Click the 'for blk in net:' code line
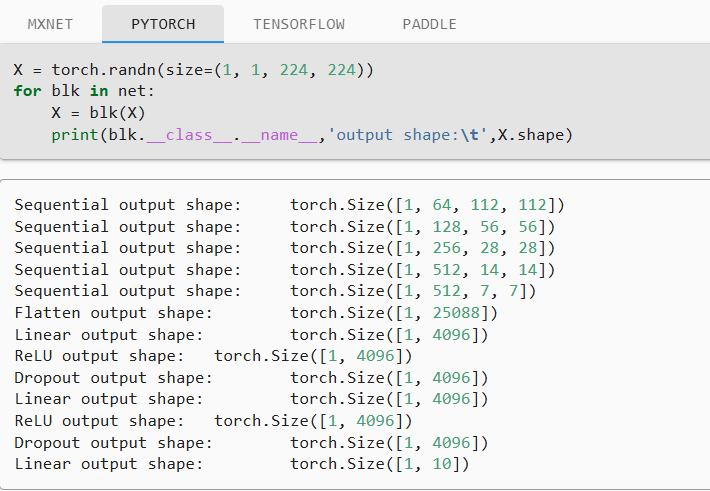710x491 pixels. coord(84,91)
